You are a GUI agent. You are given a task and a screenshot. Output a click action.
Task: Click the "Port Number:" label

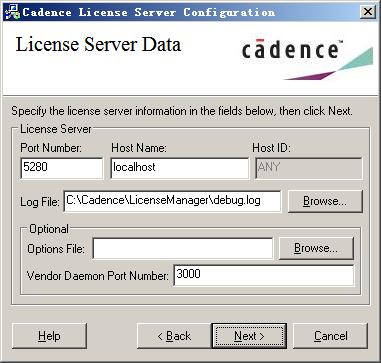pyautogui.click(x=51, y=148)
